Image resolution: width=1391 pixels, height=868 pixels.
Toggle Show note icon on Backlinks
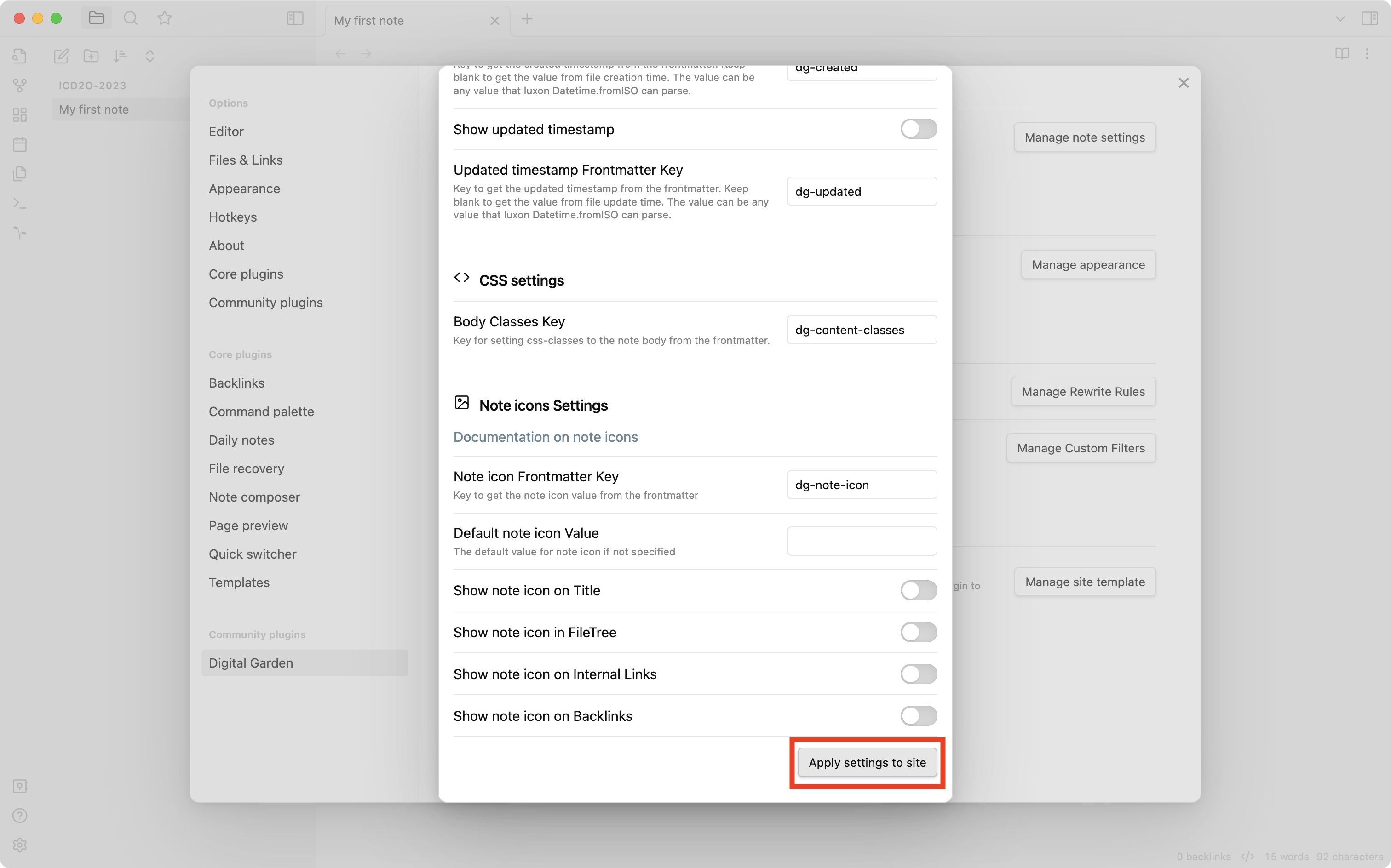[918, 716]
